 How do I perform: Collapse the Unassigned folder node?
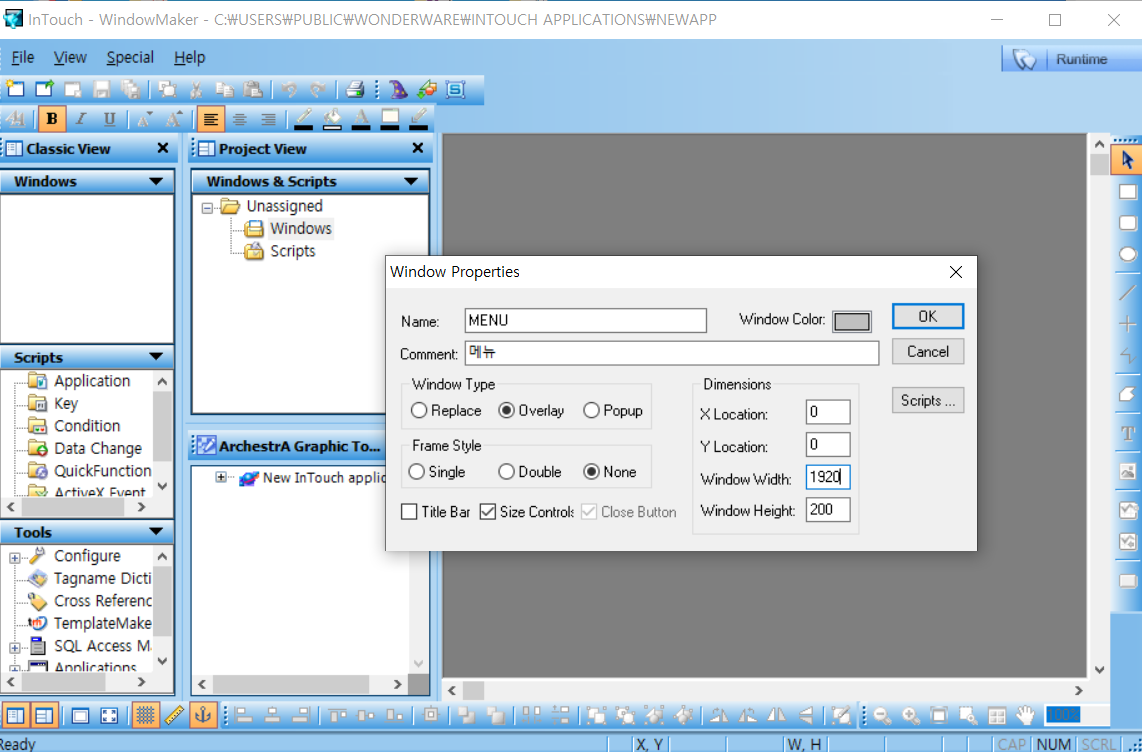point(208,207)
